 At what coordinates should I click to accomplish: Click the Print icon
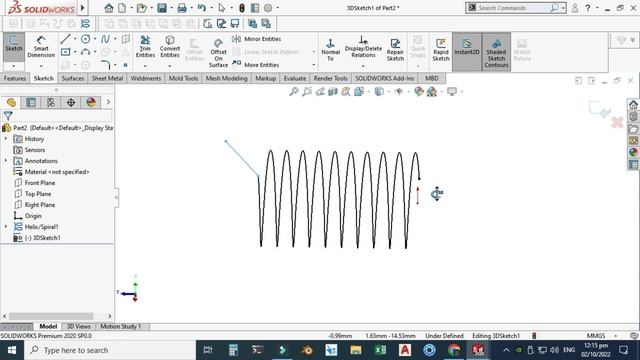click(x=182, y=8)
